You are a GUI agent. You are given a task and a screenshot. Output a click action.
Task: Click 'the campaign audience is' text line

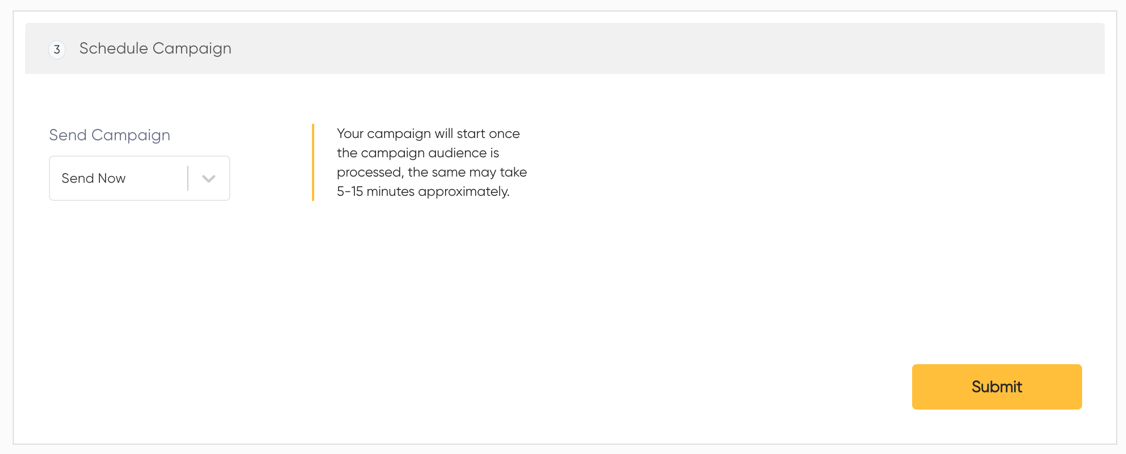417,154
